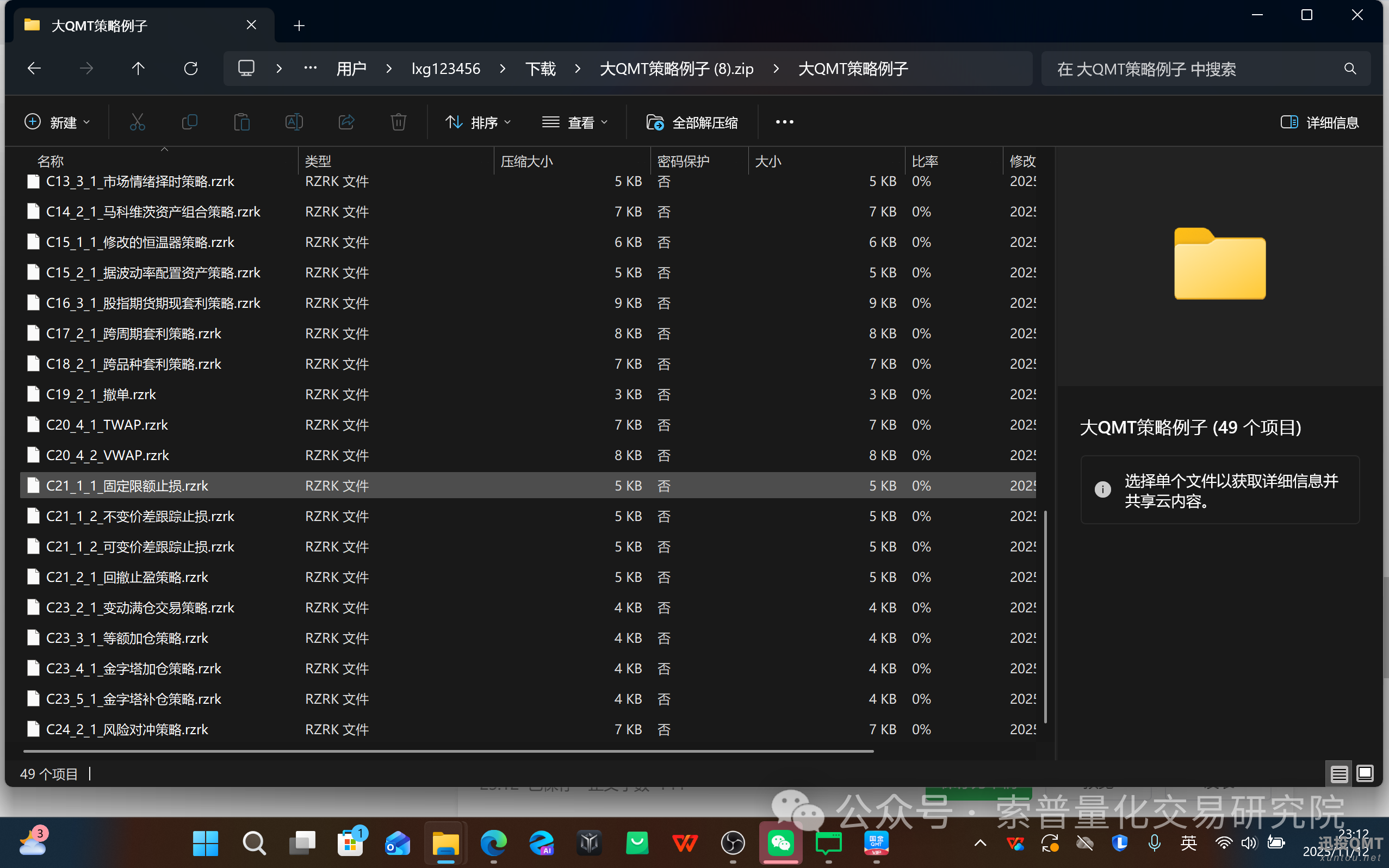Go up one folder level

coord(138,69)
